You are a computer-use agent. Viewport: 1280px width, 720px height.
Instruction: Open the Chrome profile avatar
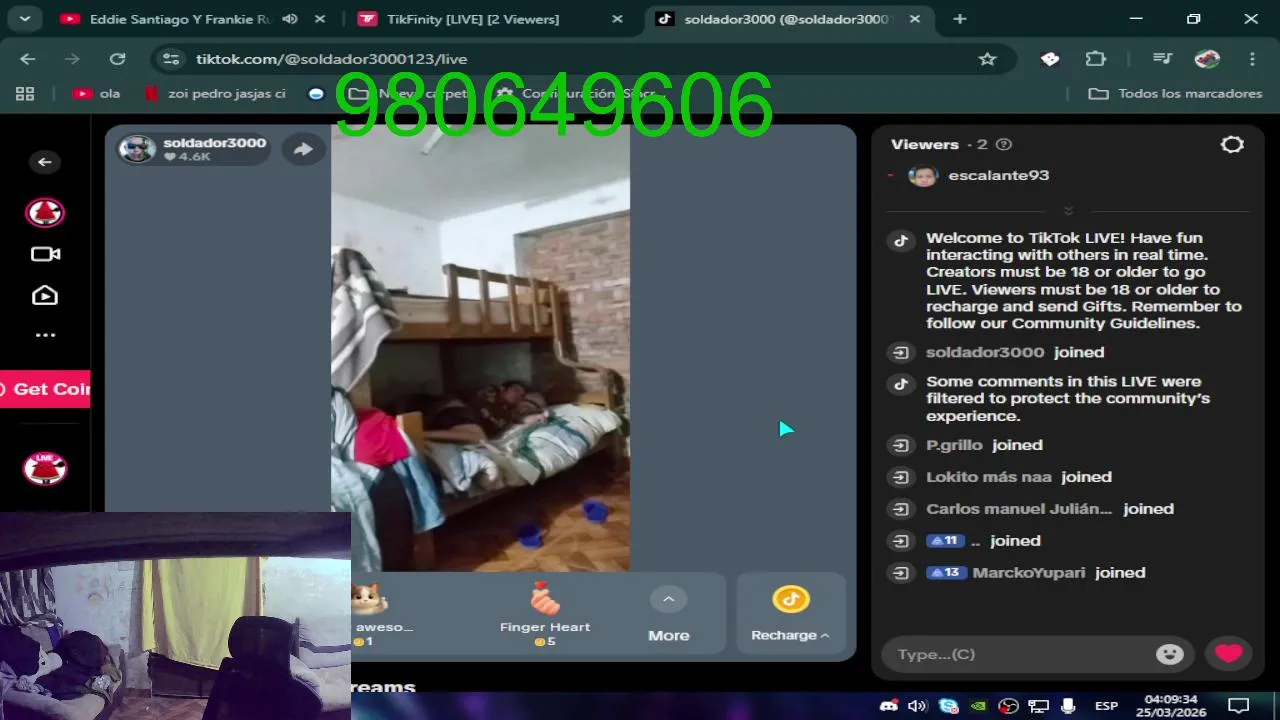(x=1207, y=59)
